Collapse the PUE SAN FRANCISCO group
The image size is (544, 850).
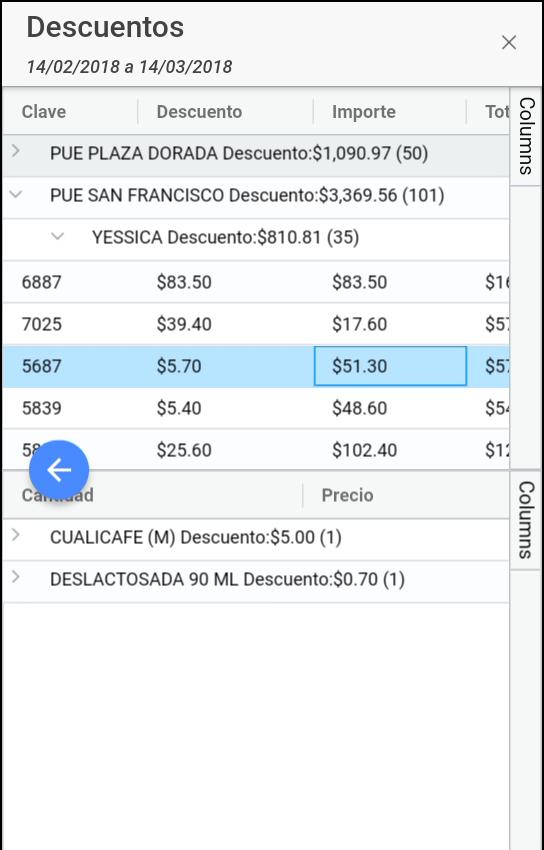[16, 194]
